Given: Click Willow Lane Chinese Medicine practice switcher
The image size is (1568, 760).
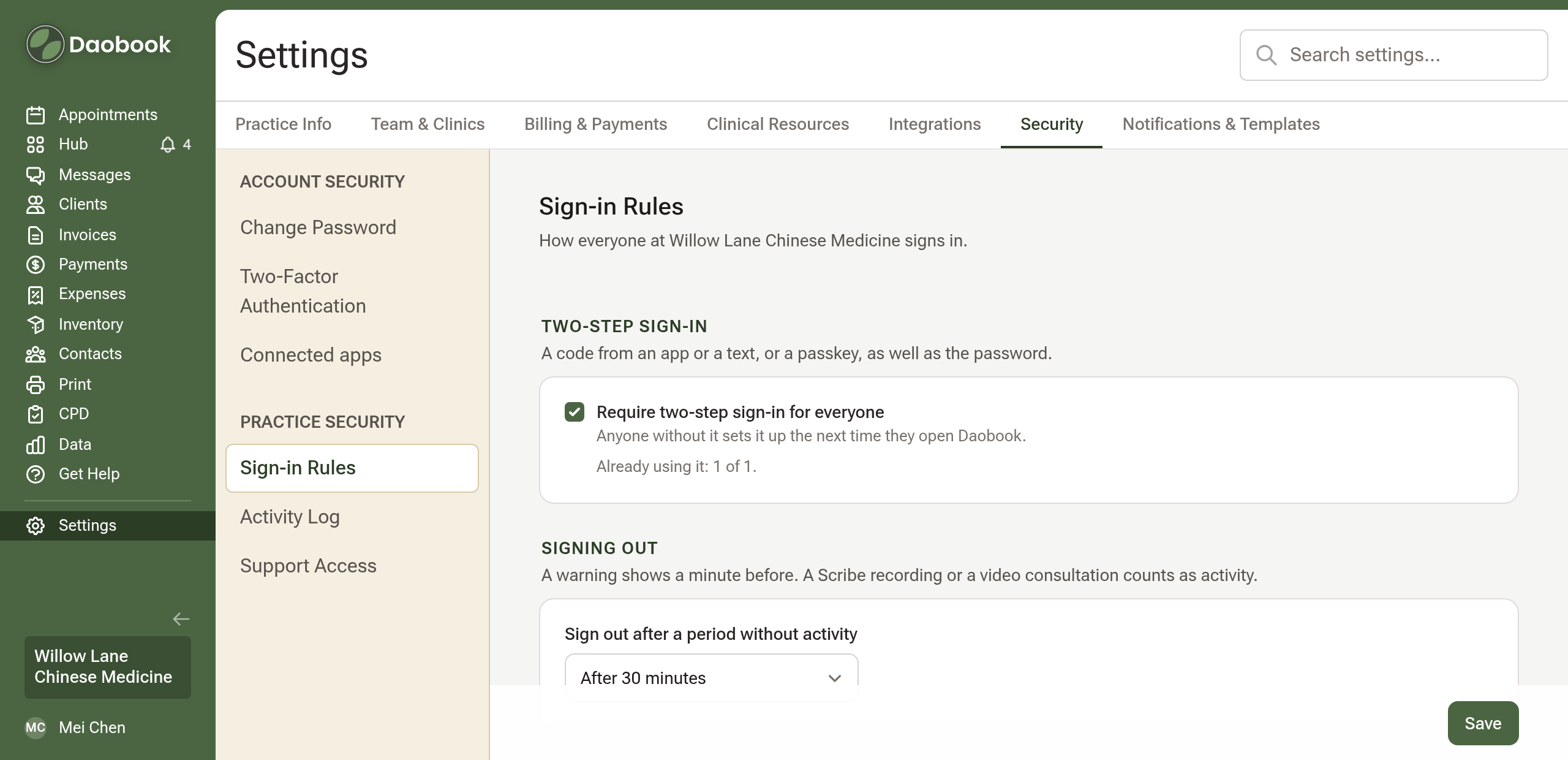Looking at the screenshot, I should tap(108, 667).
